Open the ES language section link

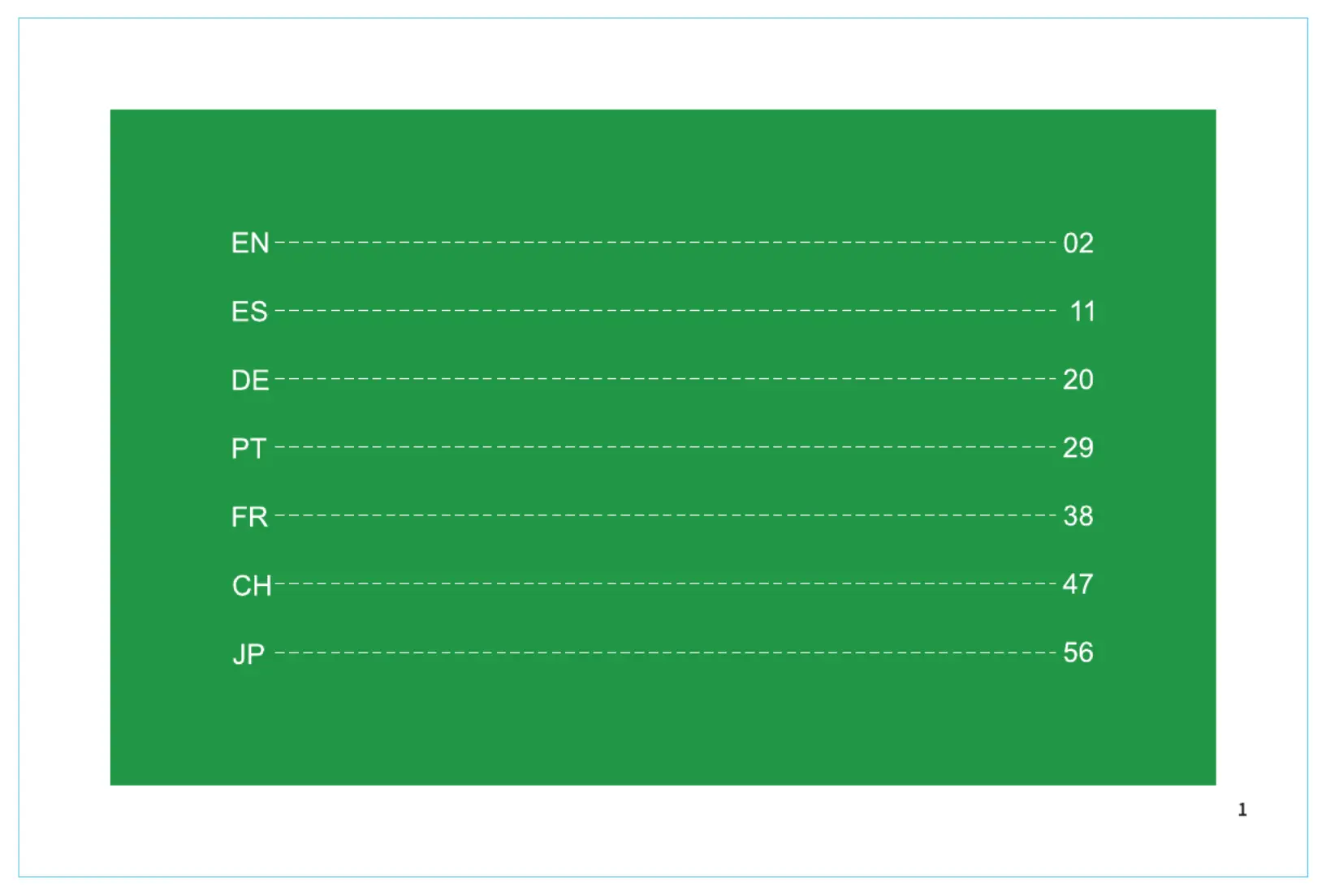point(249,312)
